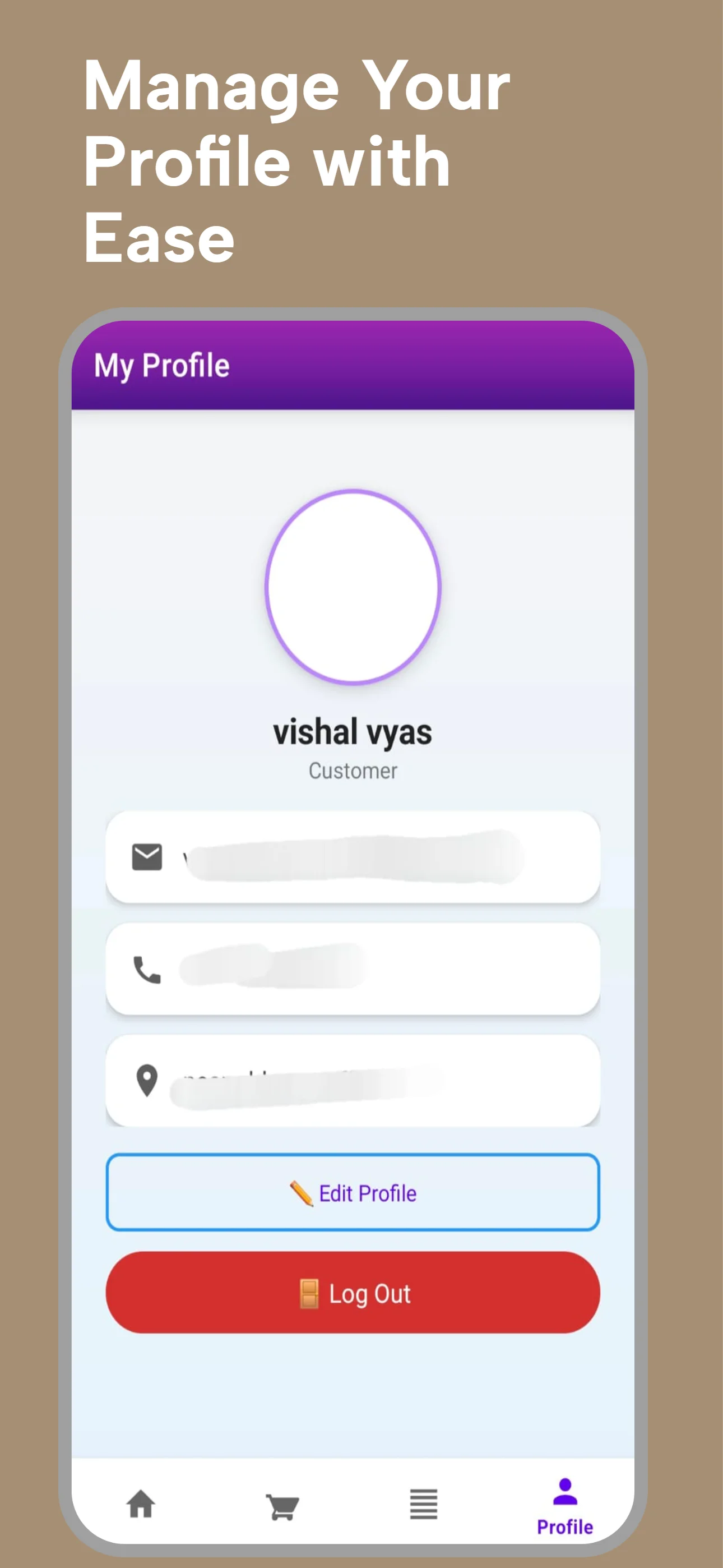Screen dimensions: 723x1568
Task: Click the Customer role label
Action: 353,771
